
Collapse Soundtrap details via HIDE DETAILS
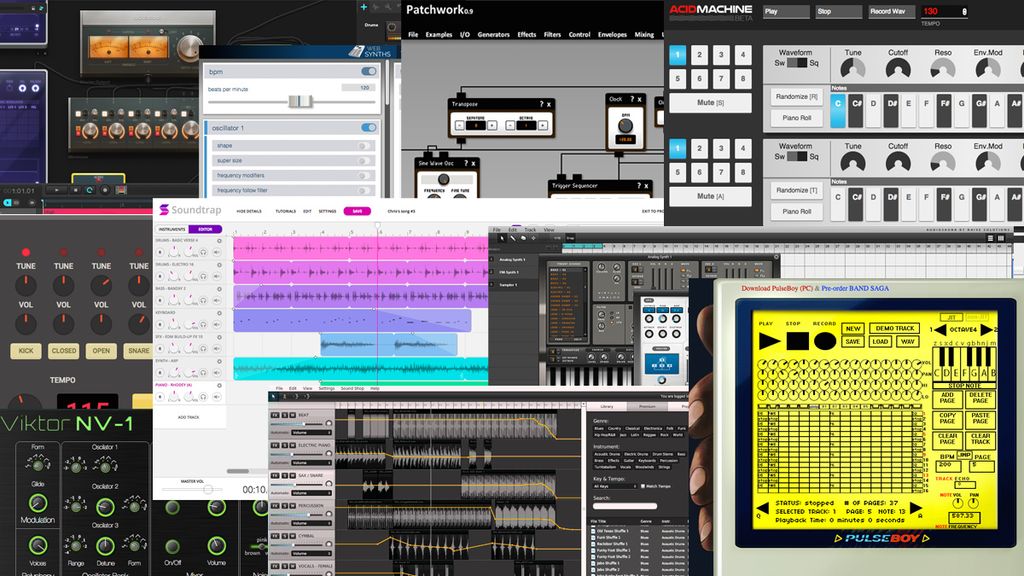pyautogui.click(x=249, y=211)
